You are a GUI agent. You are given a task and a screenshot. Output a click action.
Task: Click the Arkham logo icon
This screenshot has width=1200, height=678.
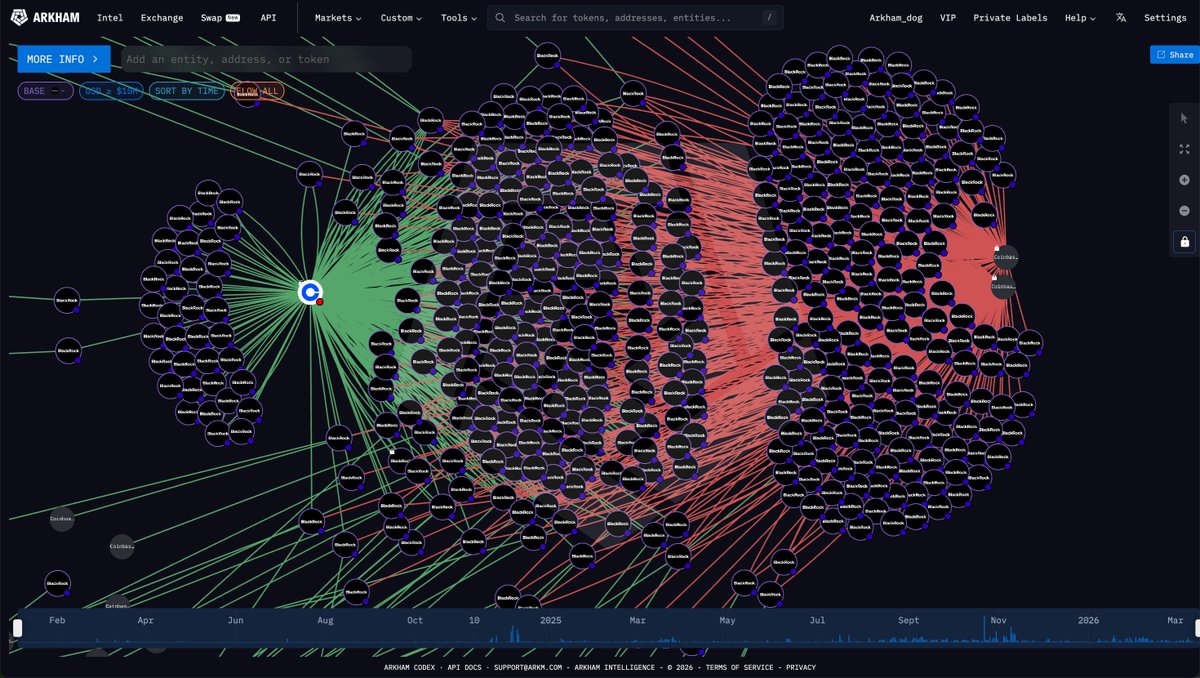pos(19,17)
